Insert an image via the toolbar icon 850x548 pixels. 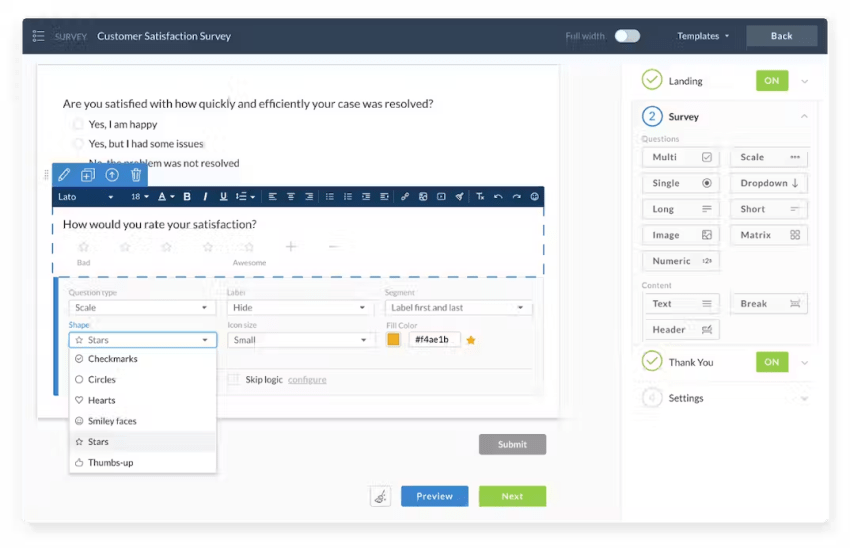pyautogui.click(x=423, y=197)
